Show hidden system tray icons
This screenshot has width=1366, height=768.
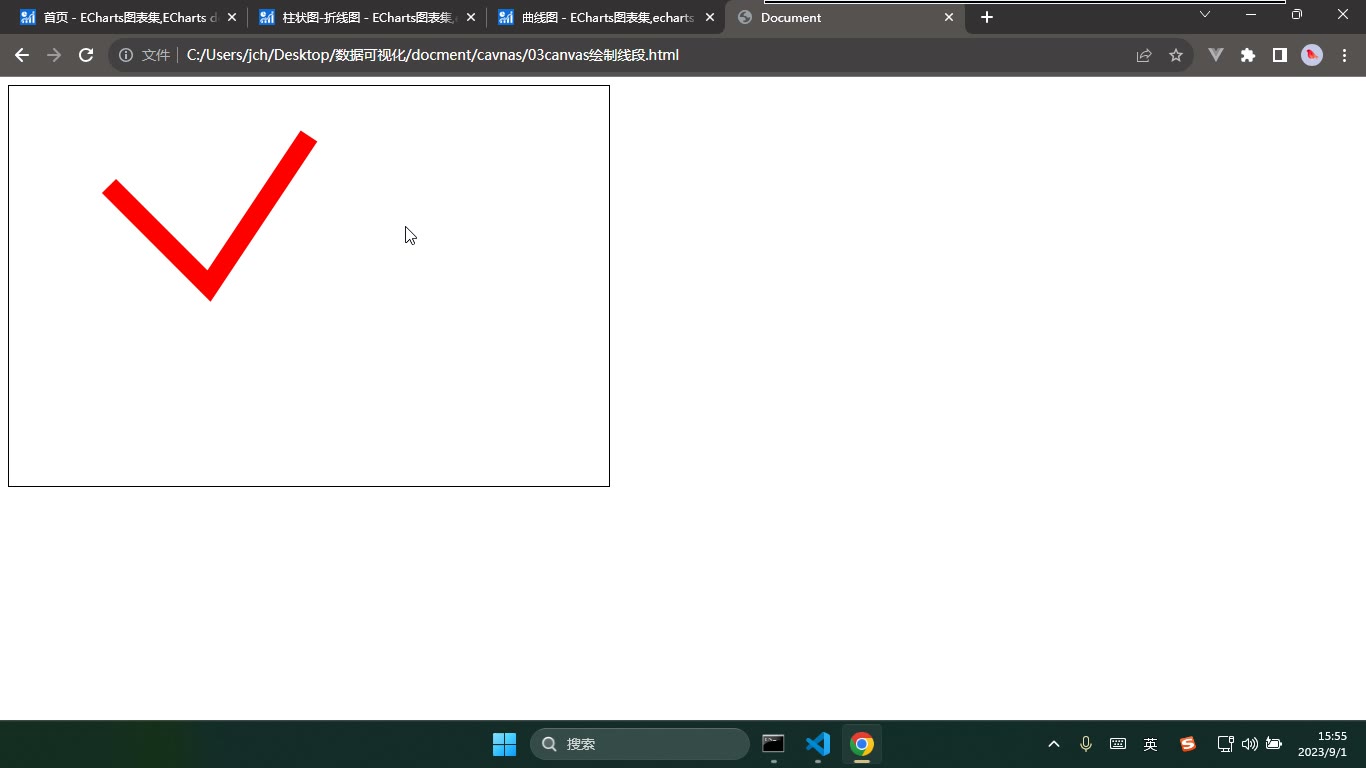pos(1053,744)
